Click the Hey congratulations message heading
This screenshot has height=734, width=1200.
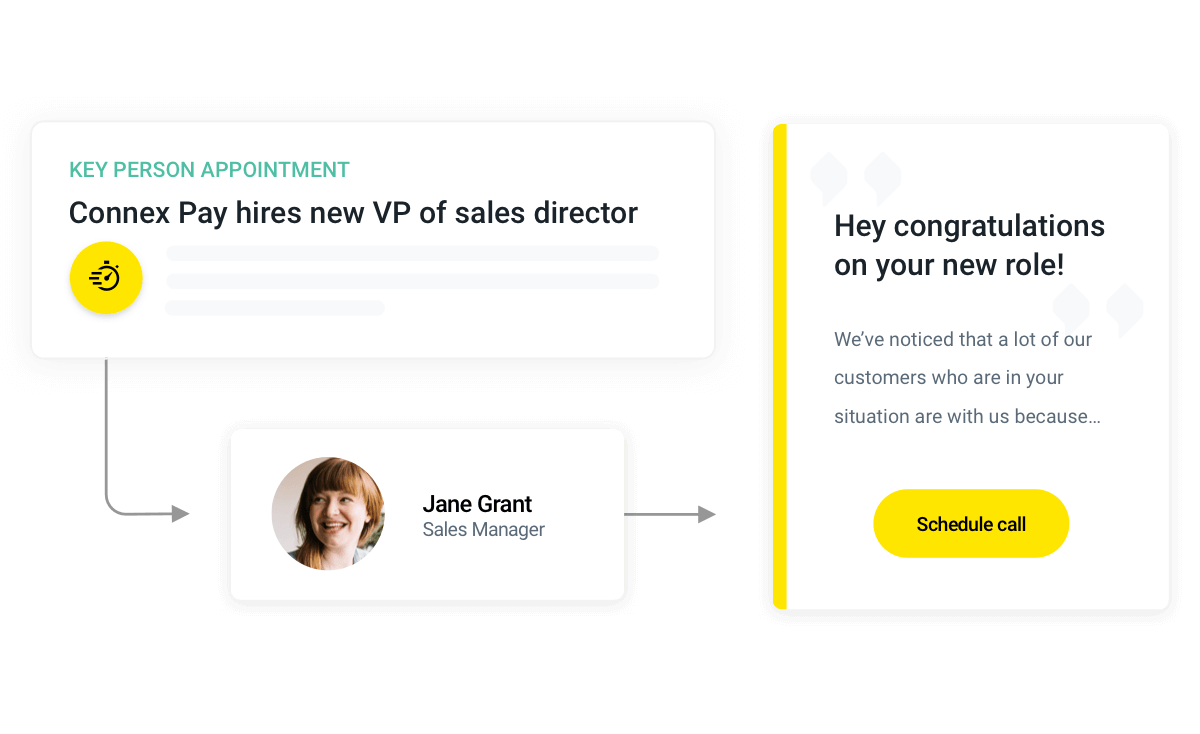[x=969, y=246]
